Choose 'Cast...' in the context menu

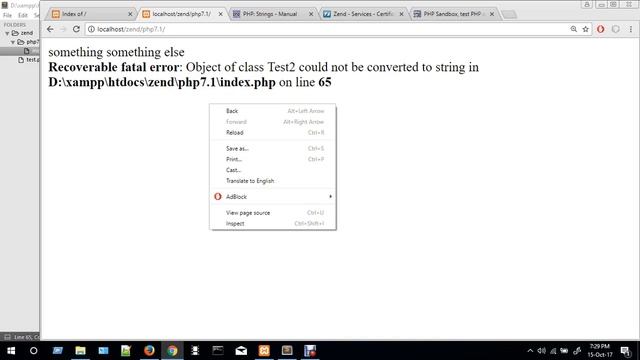pos(273,170)
